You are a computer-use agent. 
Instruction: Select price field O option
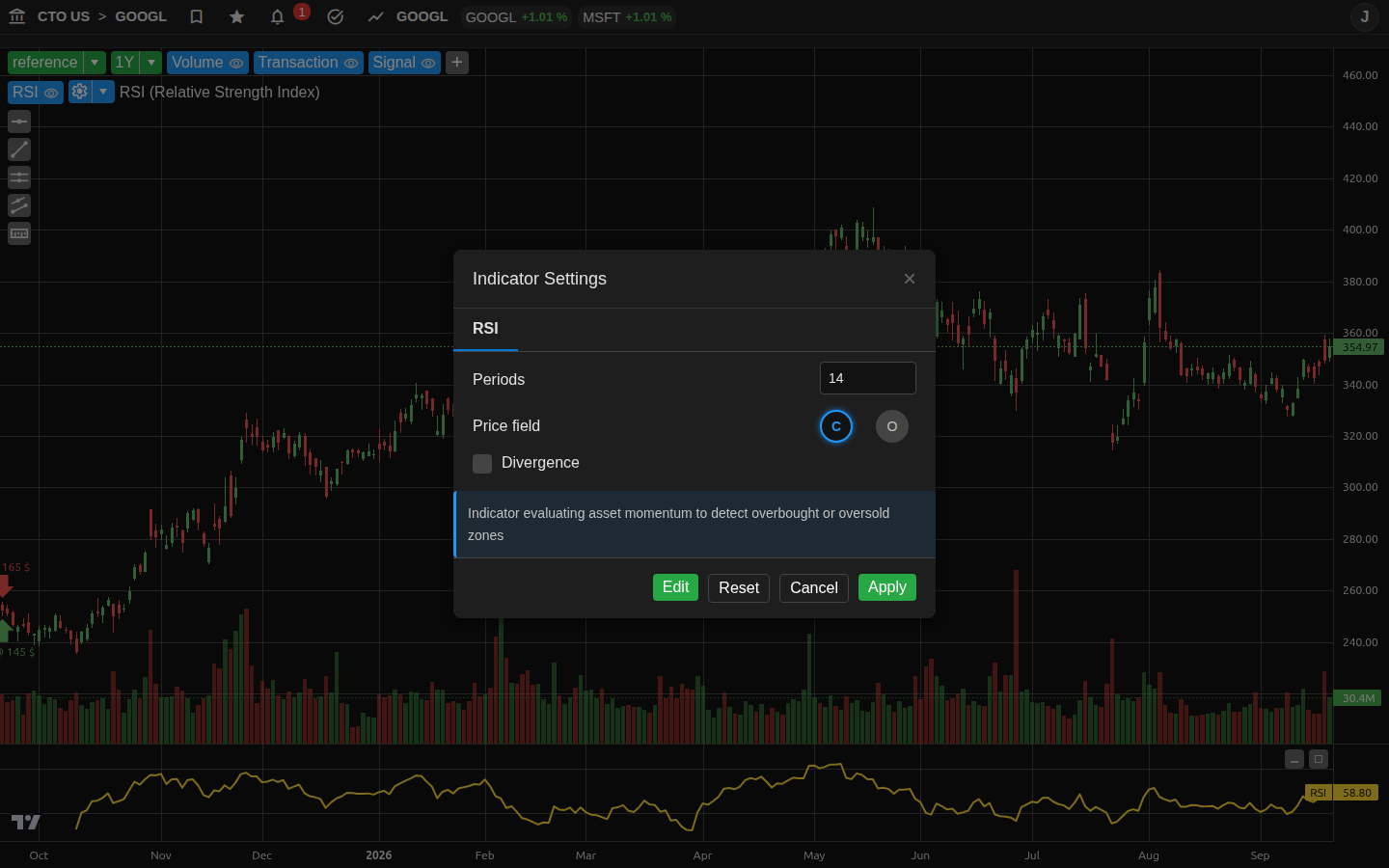[892, 426]
